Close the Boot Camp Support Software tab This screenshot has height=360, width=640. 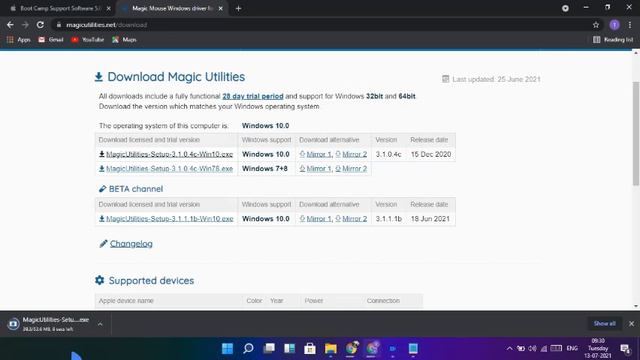[109, 8]
